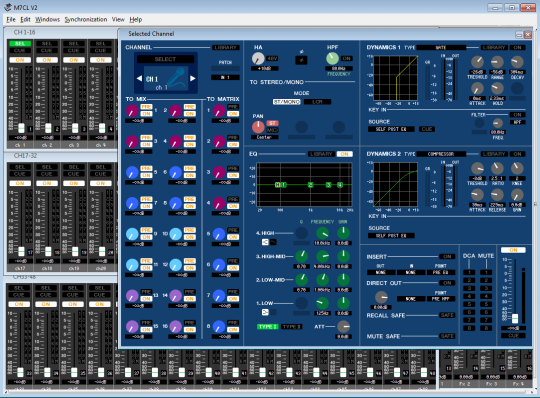Select the ST/MONO mode button
The image size is (540, 398).
click(287, 102)
